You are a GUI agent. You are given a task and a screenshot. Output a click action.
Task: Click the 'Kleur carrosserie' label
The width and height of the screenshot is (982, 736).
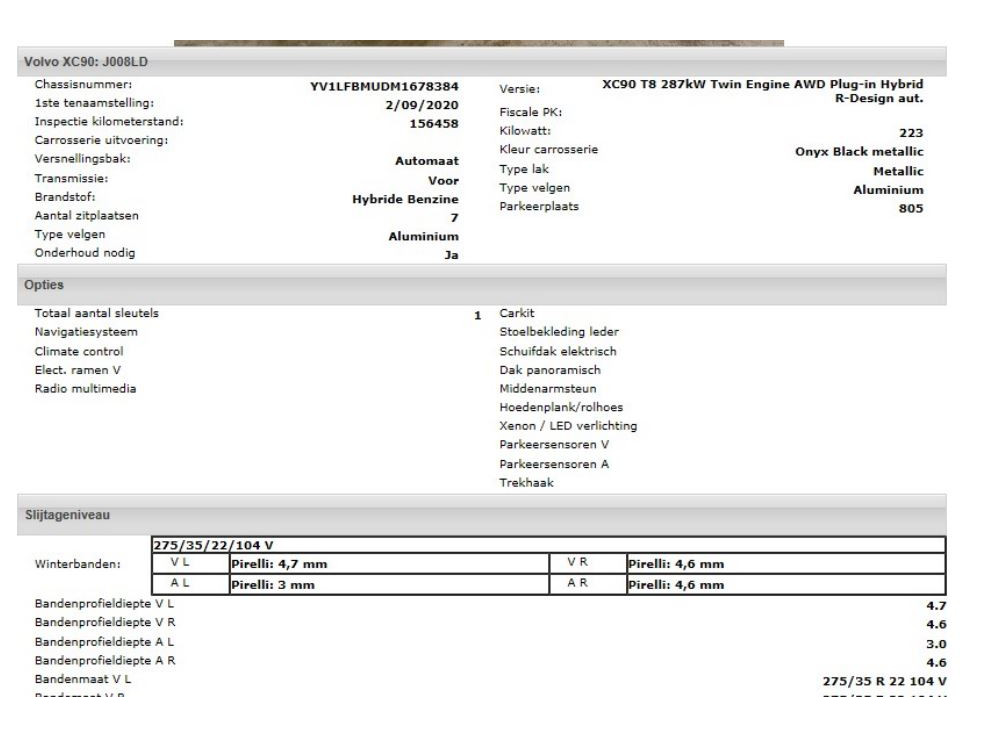(549, 150)
